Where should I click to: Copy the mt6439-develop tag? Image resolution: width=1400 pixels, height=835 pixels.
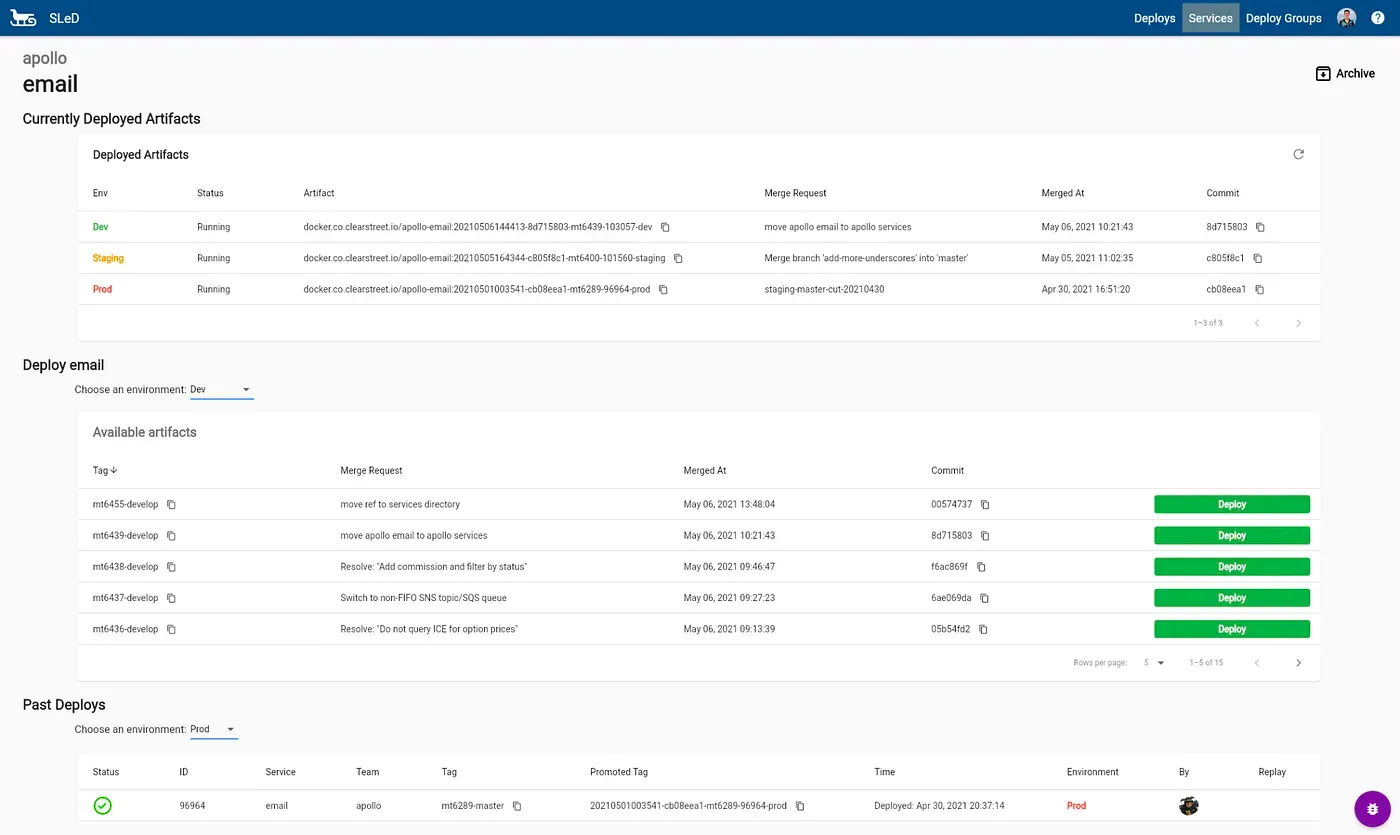[171, 535]
